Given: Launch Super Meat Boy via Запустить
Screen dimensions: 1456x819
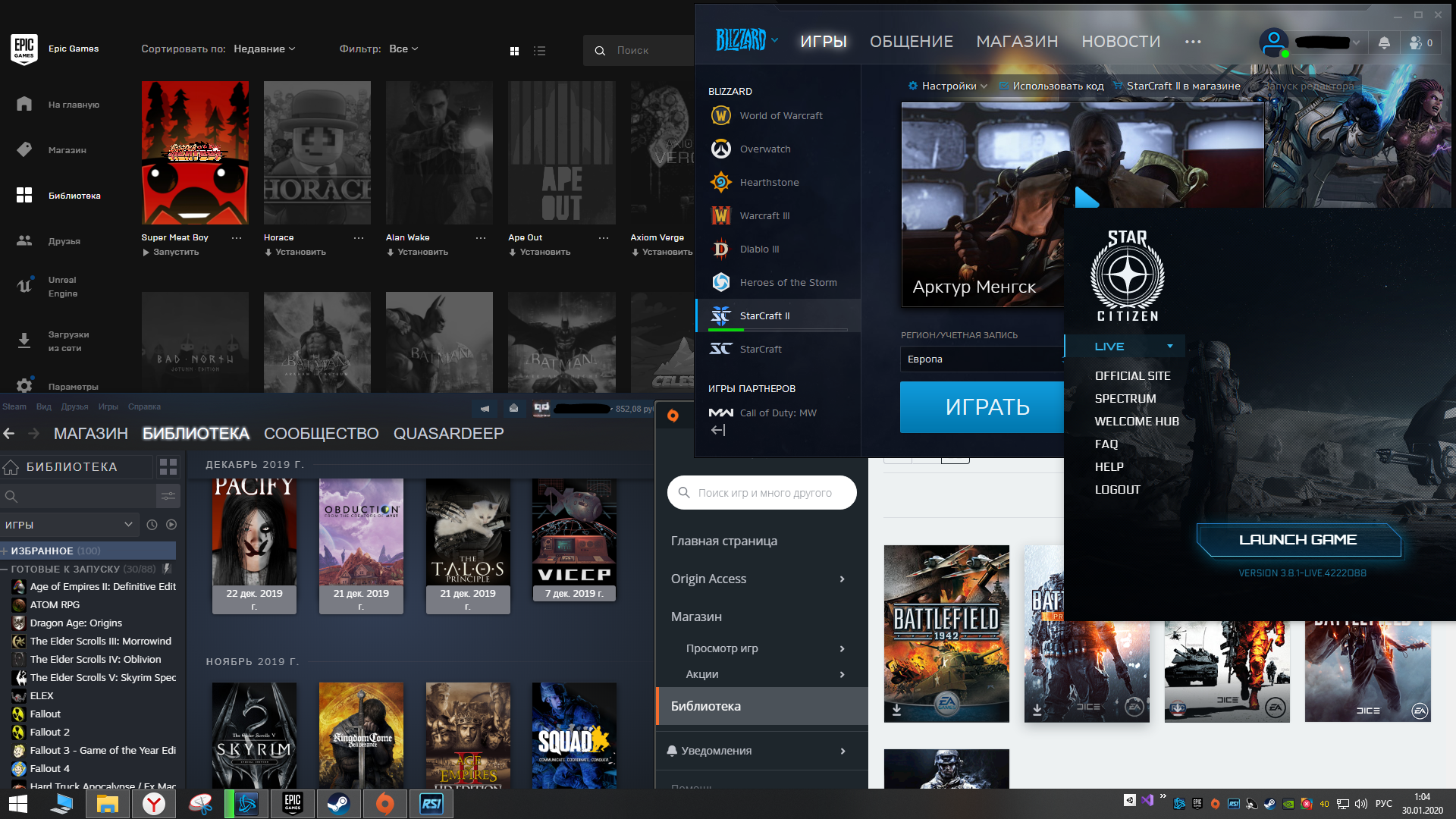Looking at the screenshot, I should [171, 252].
